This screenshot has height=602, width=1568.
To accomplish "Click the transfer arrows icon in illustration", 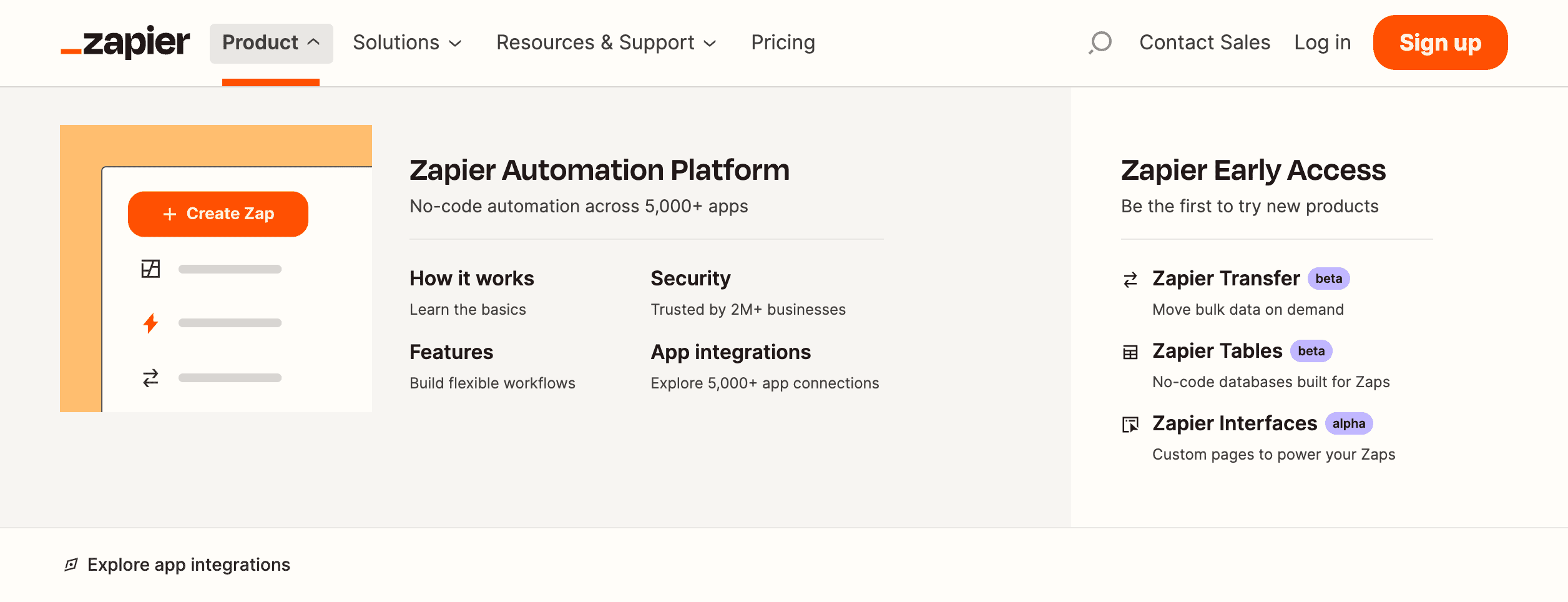I will coord(150,378).
